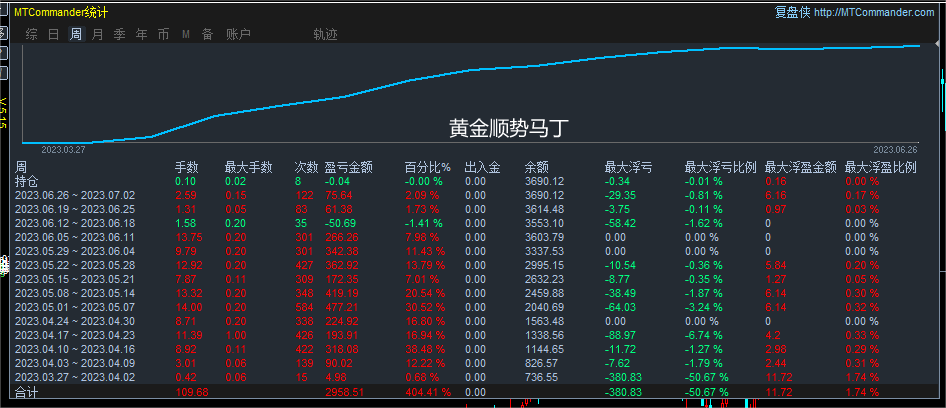Click the balance value 736.55
The width and height of the screenshot is (946, 408).
541,377
